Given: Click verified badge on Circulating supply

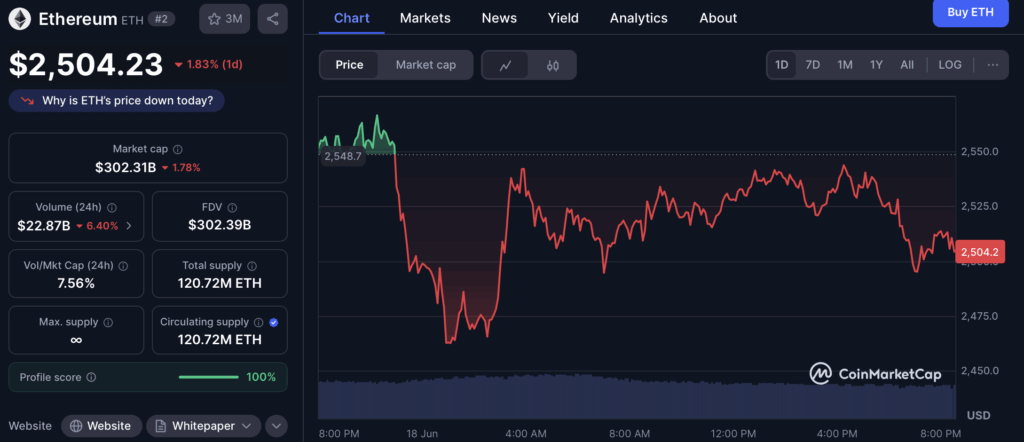Looking at the screenshot, I should [x=274, y=323].
